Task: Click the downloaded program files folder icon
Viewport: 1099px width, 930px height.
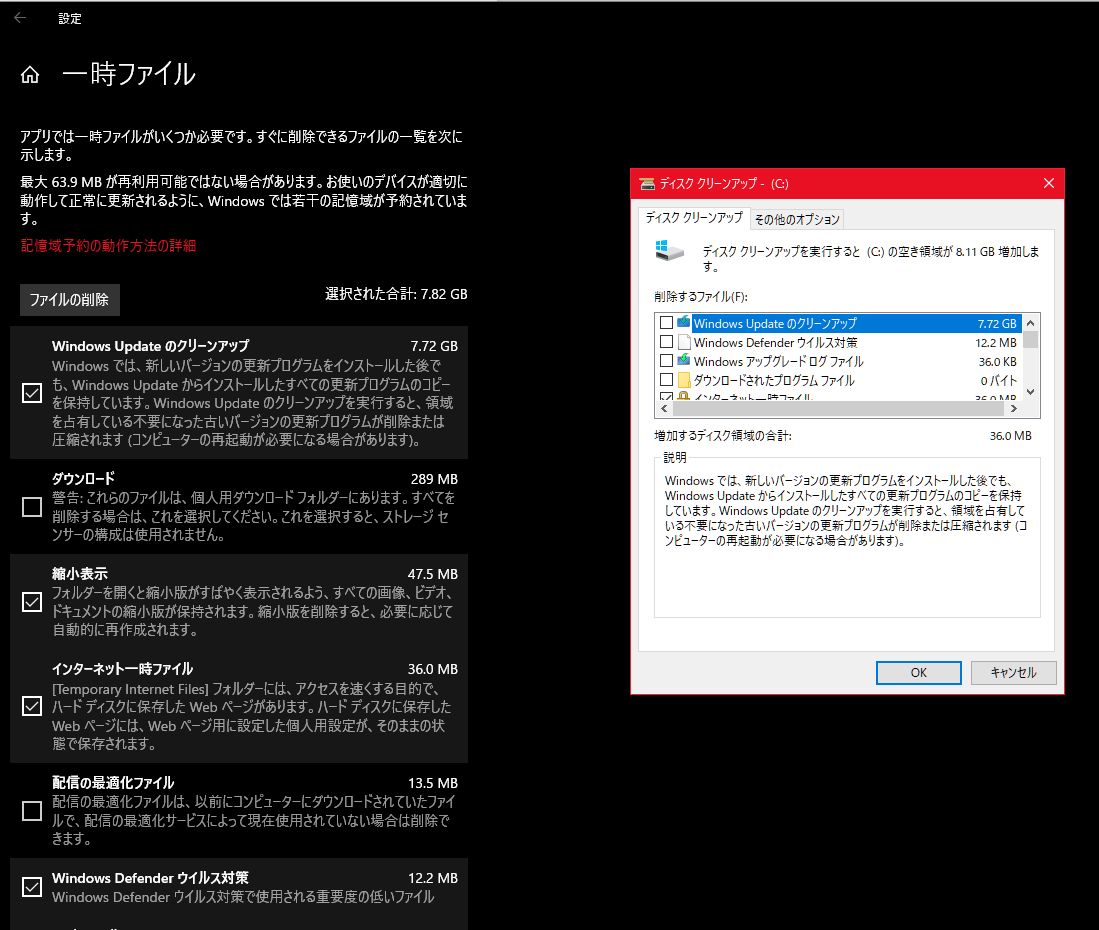Action: click(x=683, y=380)
